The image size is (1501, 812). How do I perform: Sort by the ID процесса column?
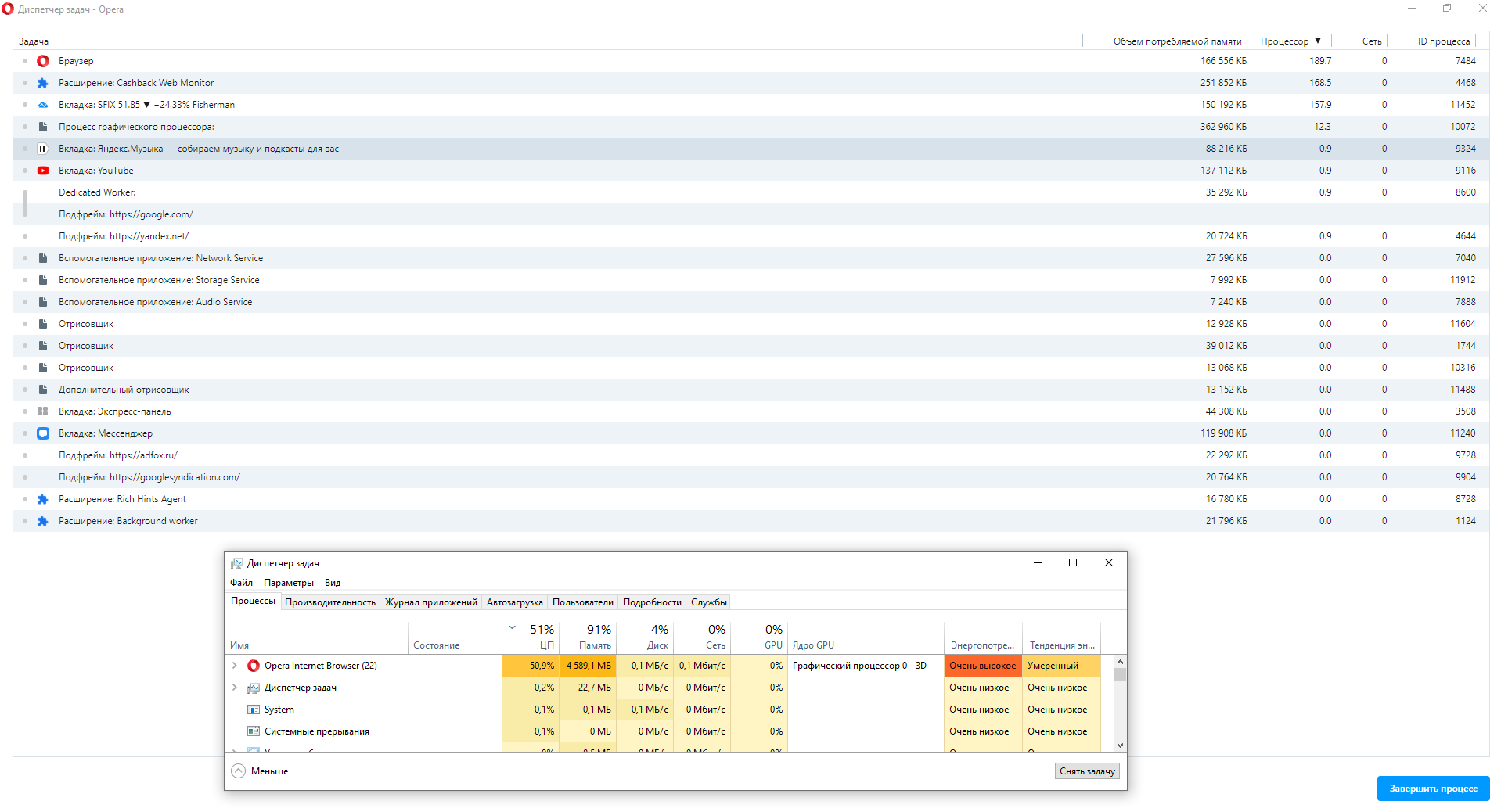coord(1433,41)
